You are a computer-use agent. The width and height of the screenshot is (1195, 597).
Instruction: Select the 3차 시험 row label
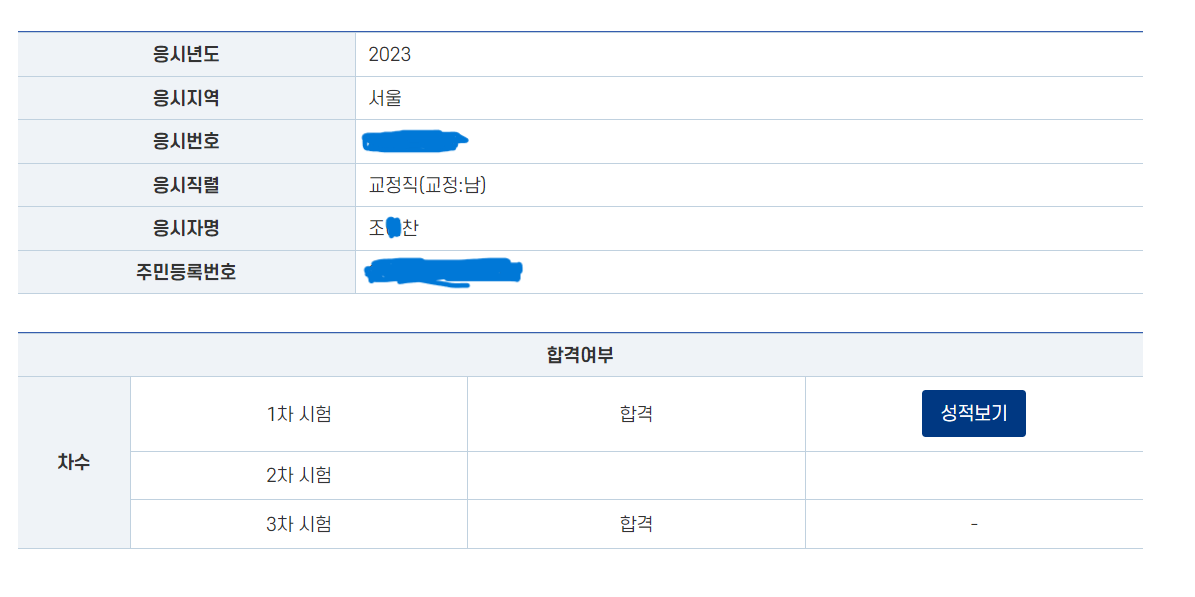[x=299, y=524]
